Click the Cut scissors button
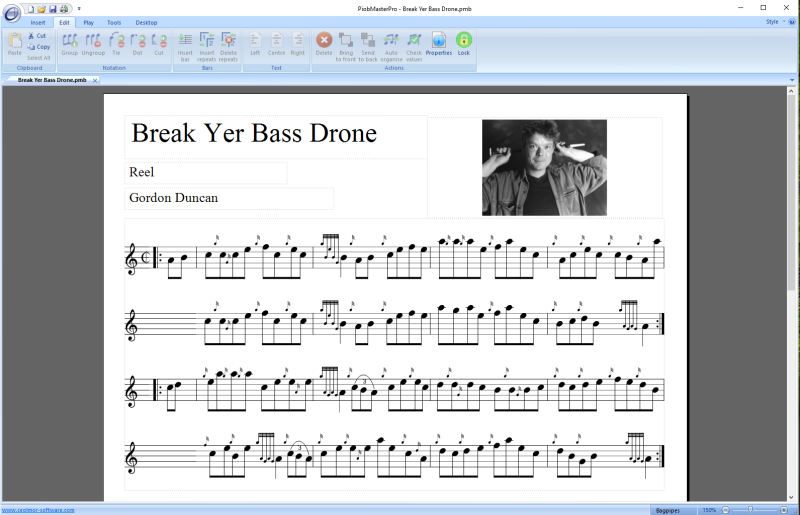This screenshot has height=515, width=800. [37, 36]
